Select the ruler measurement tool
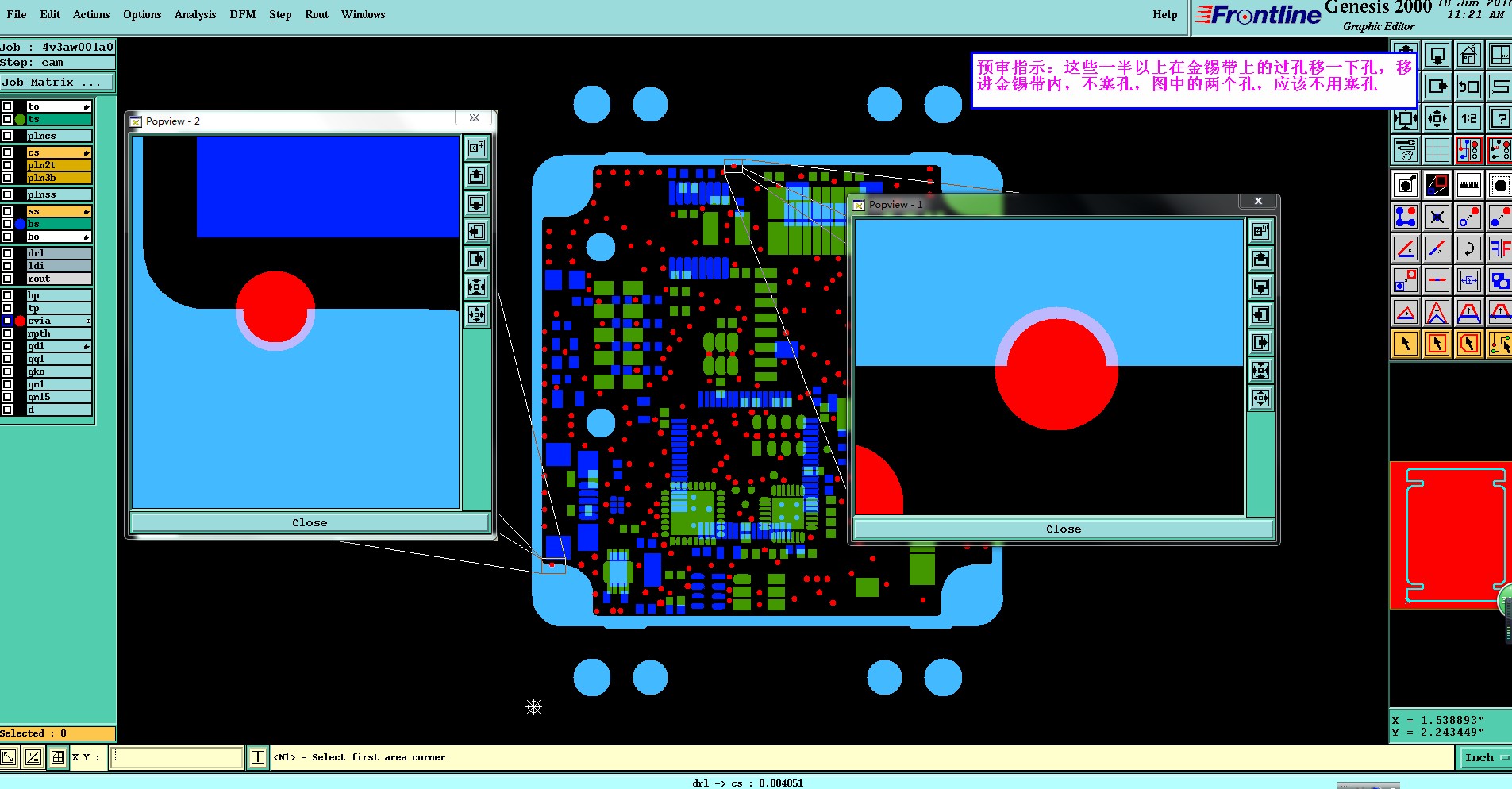 point(1468,185)
